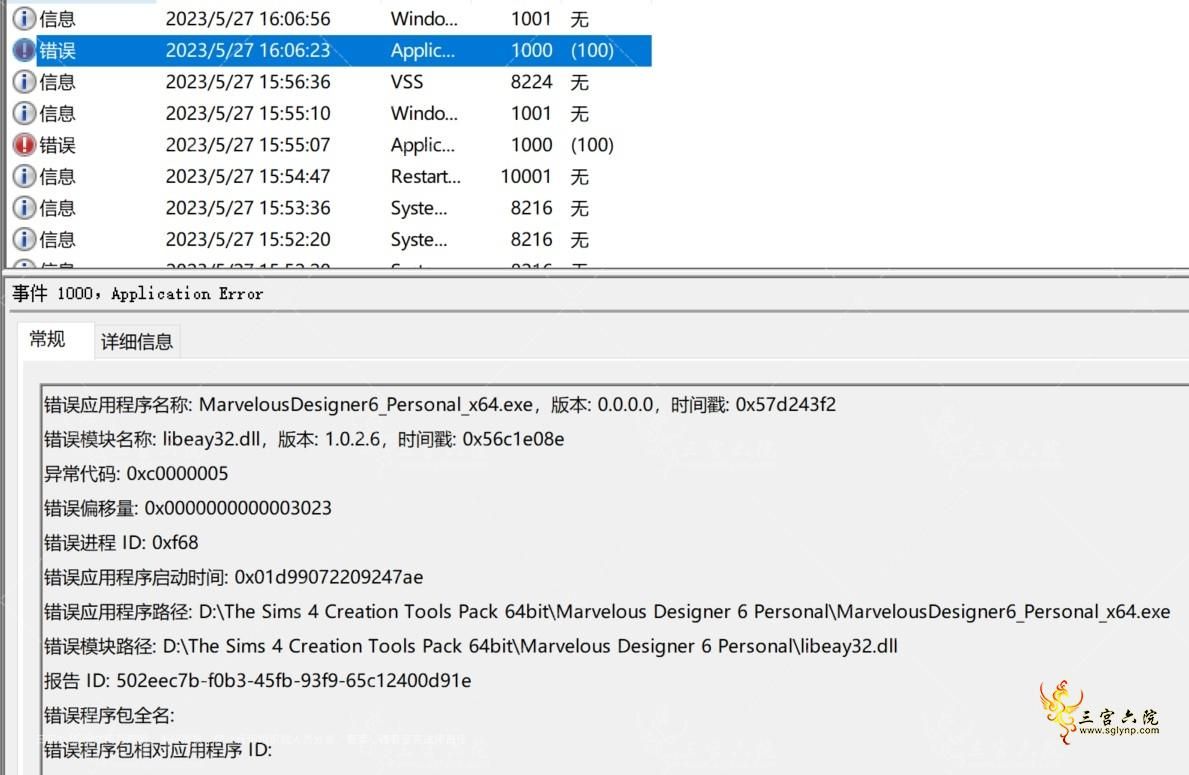
Task: Click the 信息 level label in the VSS row
Action: coord(58,82)
